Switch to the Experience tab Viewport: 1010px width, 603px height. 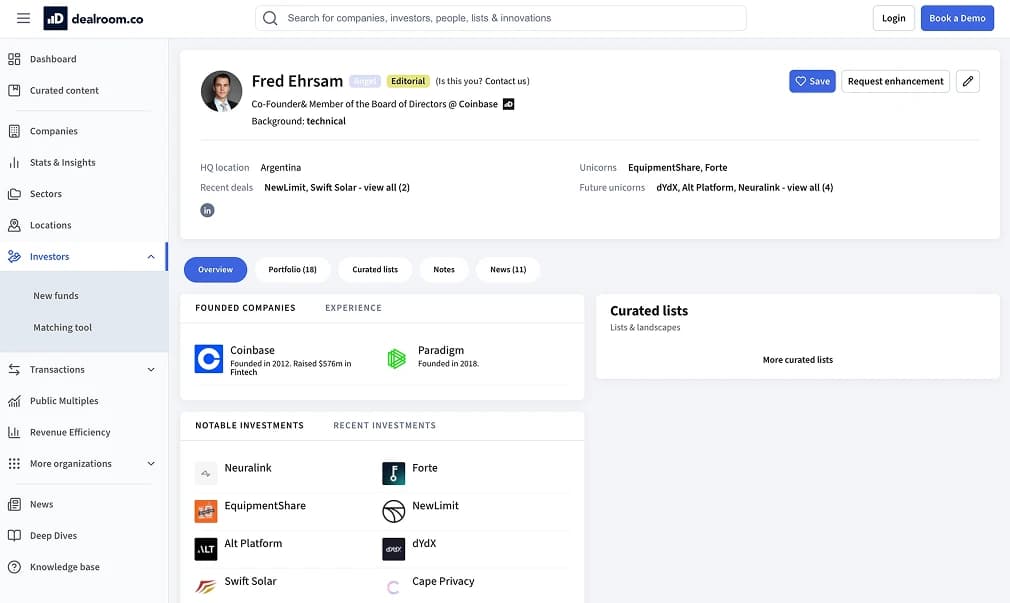pyautogui.click(x=354, y=308)
